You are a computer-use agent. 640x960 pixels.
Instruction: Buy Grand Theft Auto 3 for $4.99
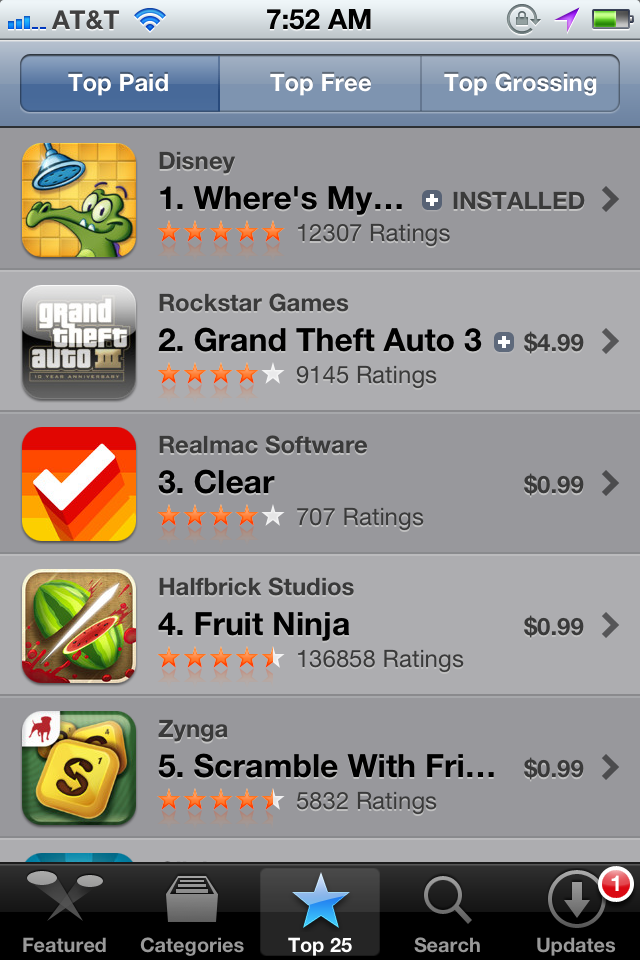553,342
